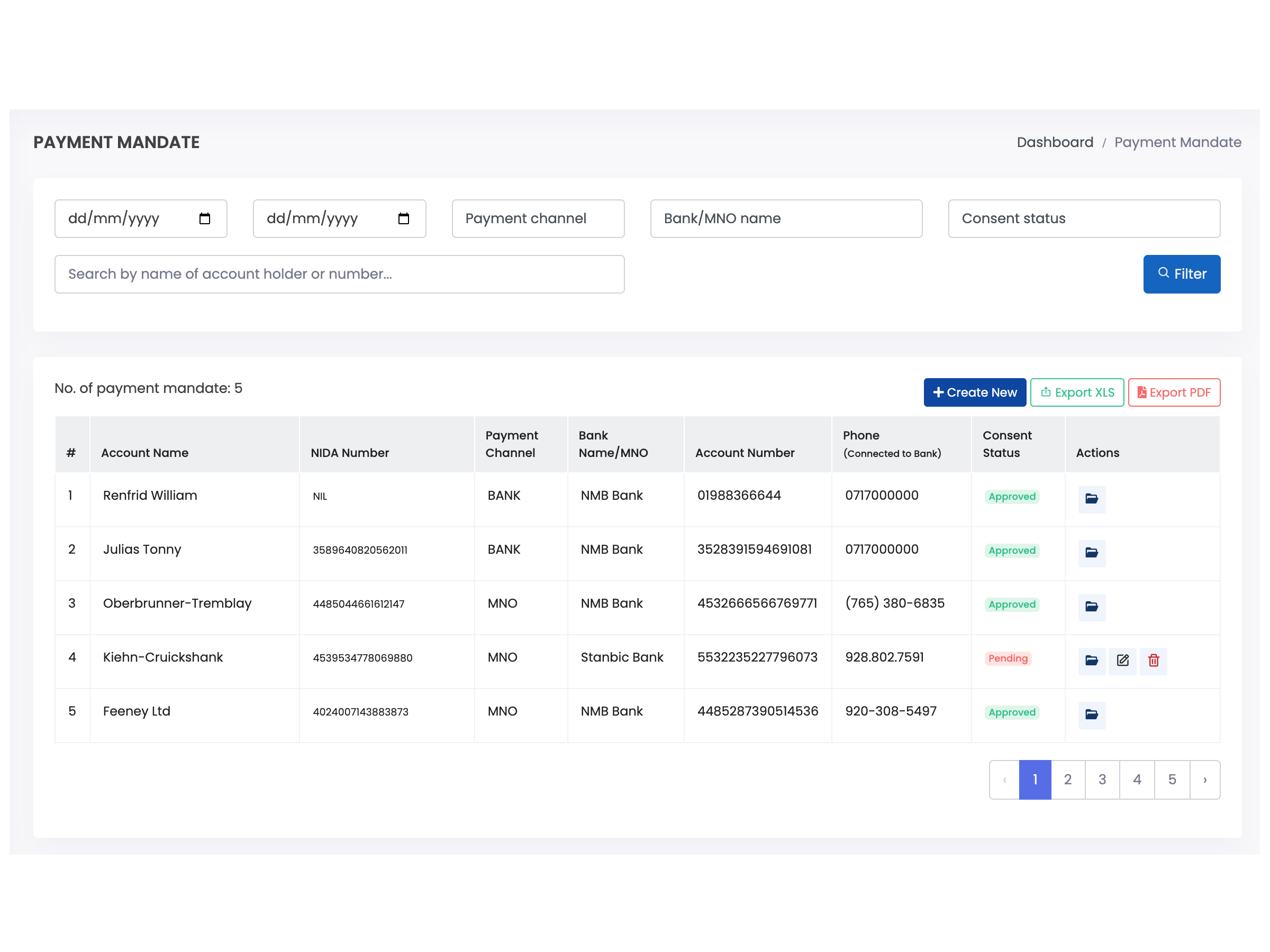Open folder icon for Julias Tonny row
1270x952 pixels.
tap(1092, 553)
